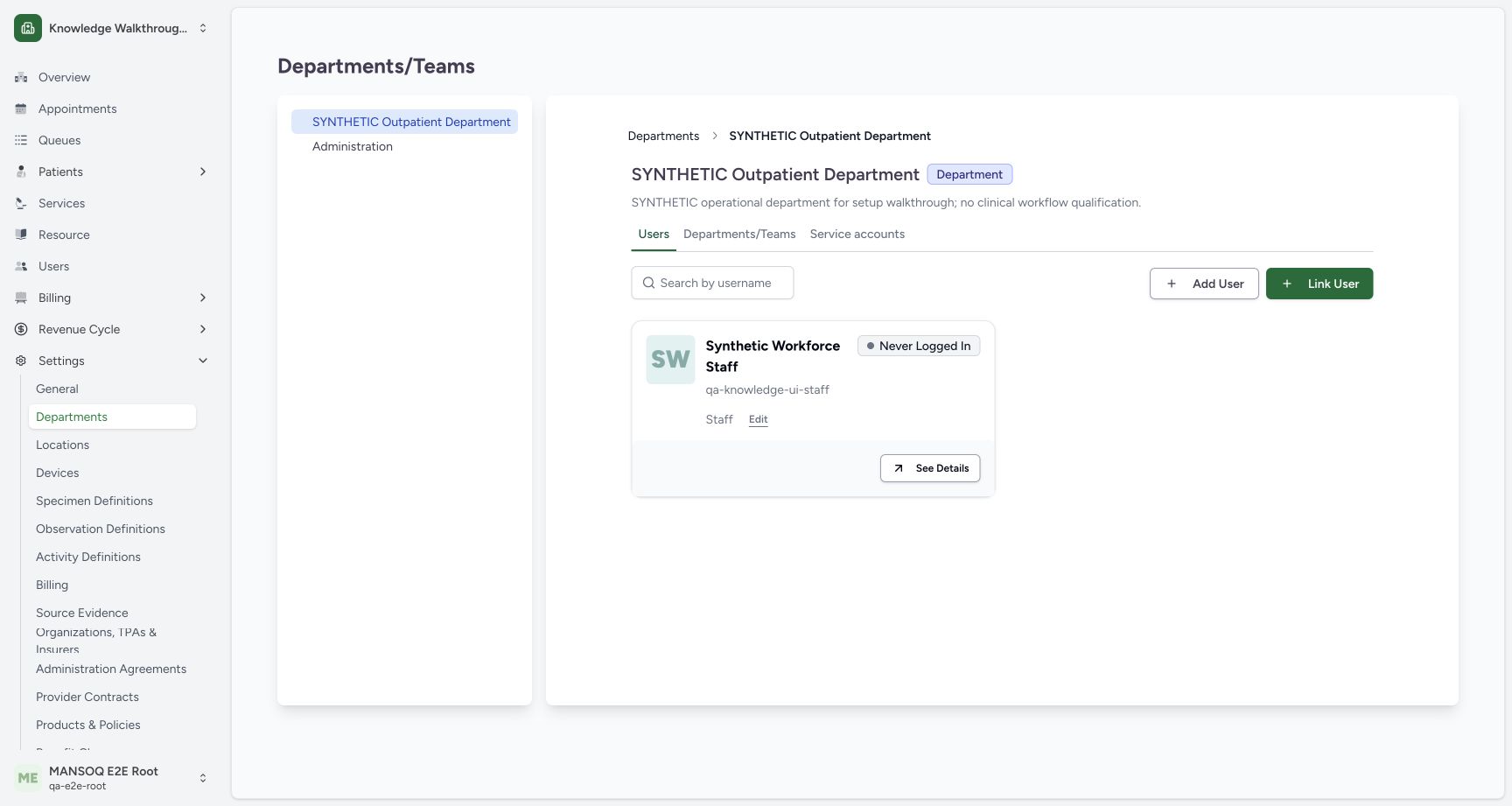Open Locations settings item

[x=112, y=445]
